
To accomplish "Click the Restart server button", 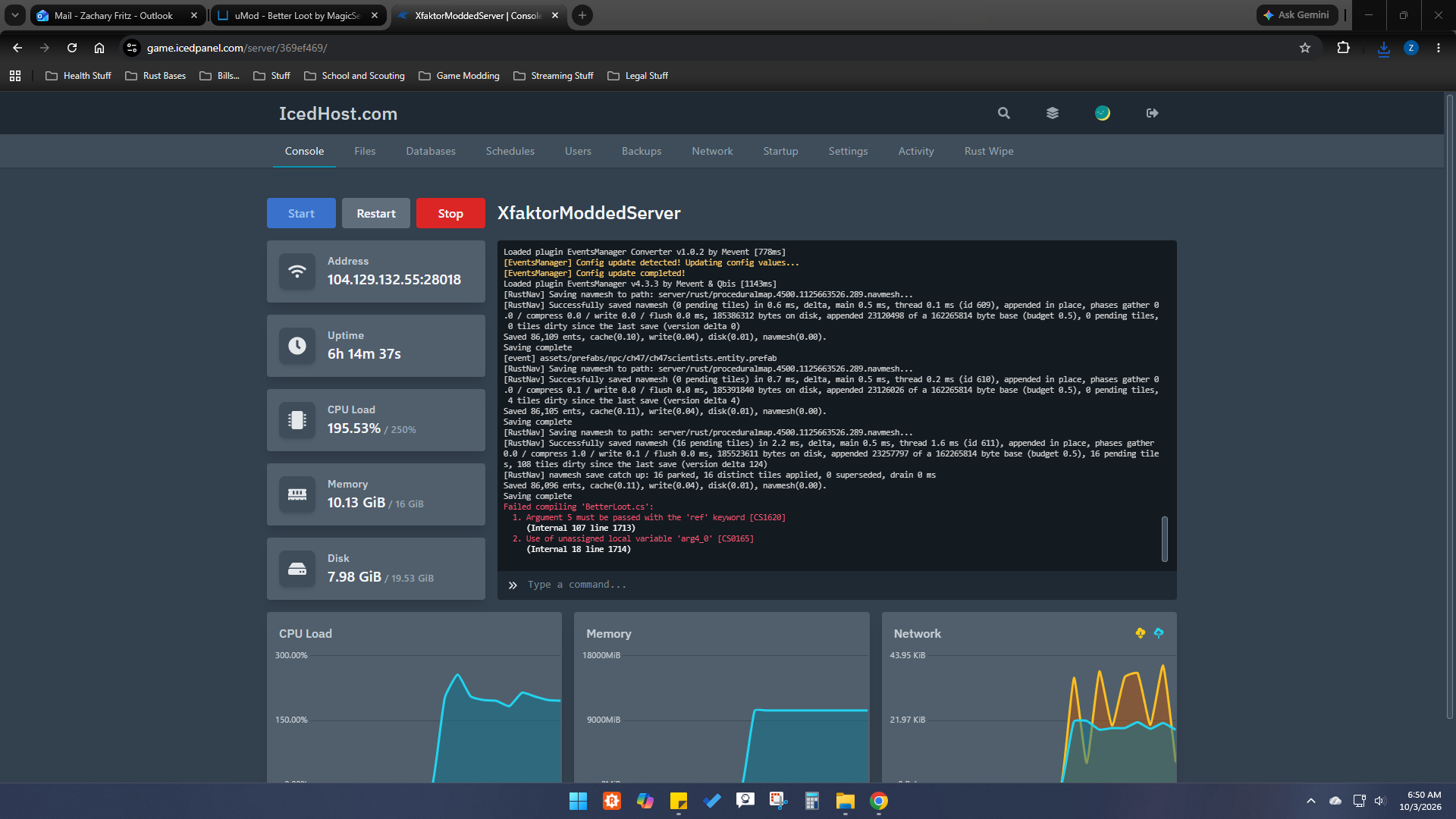I will 376,213.
